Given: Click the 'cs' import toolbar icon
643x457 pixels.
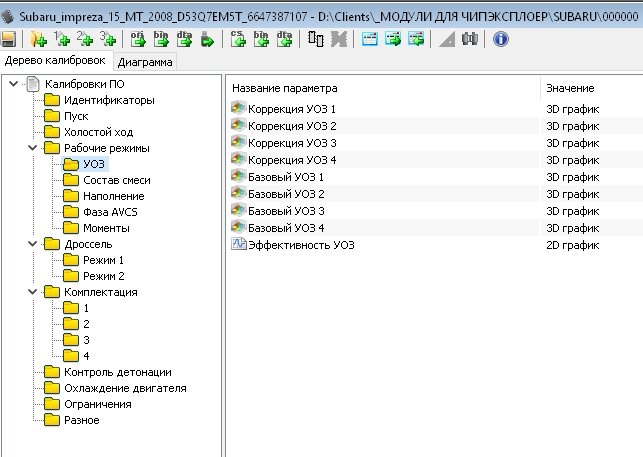Looking at the screenshot, I should click(238, 39).
